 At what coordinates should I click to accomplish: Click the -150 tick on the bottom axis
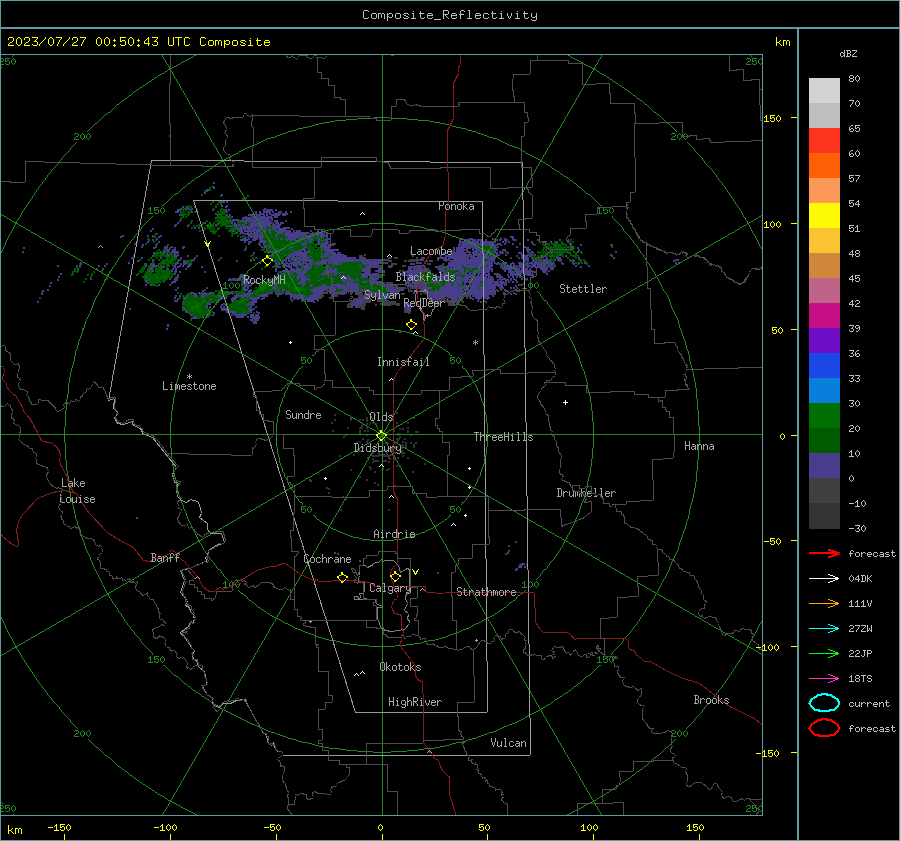pyautogui.click(x=59, y=827)
